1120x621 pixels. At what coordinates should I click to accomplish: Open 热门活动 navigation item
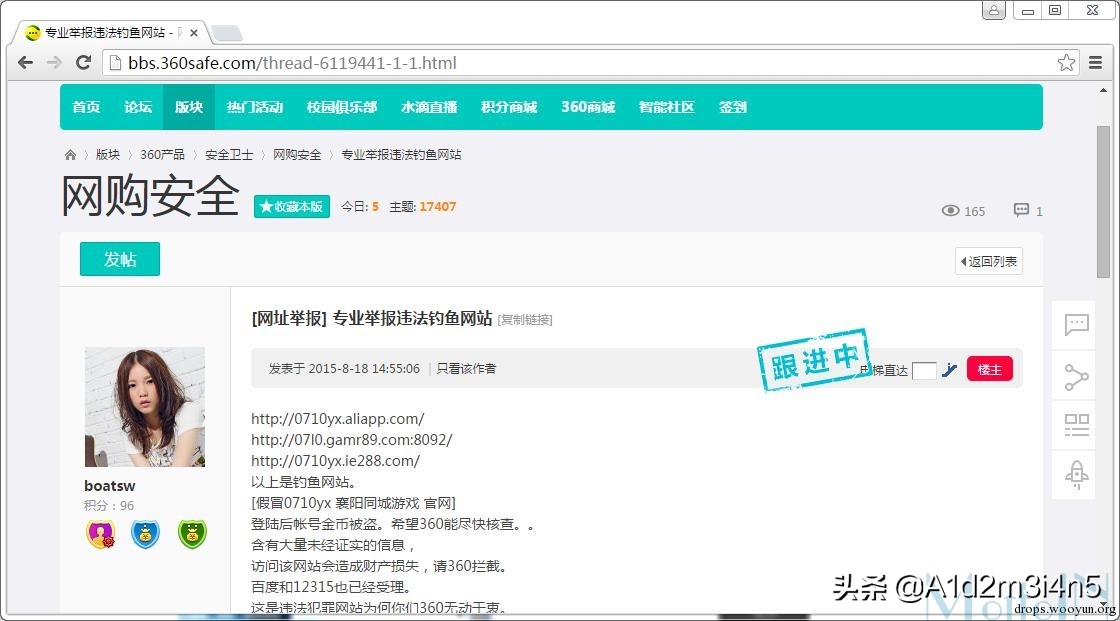254,107
